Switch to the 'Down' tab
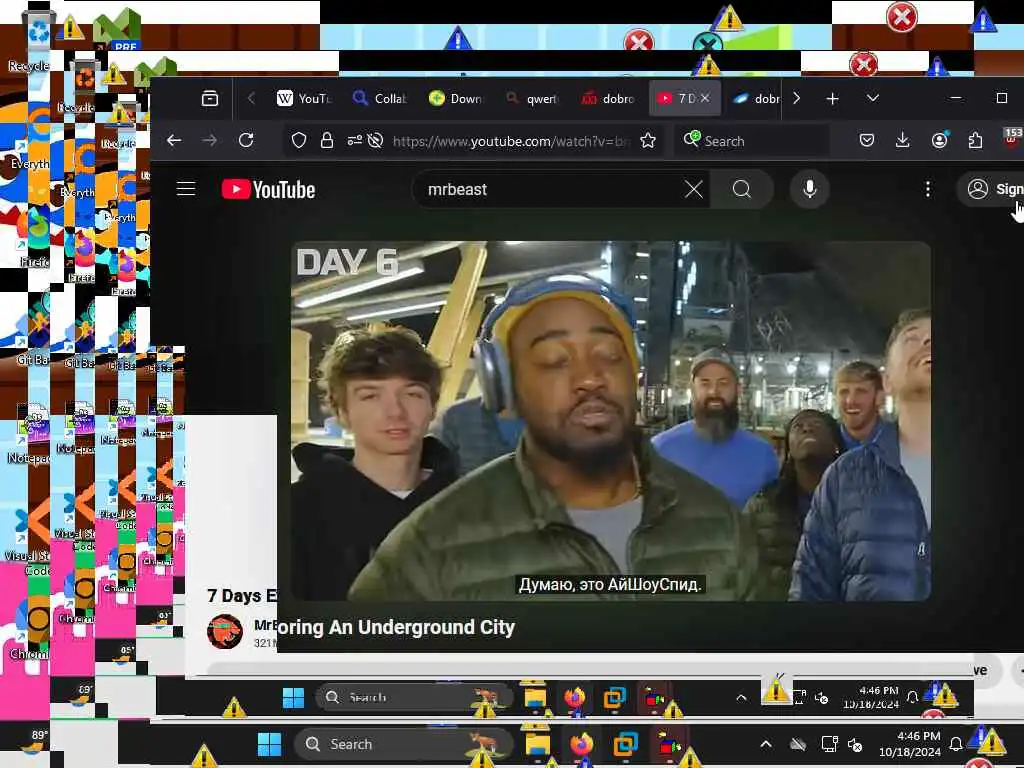 [x=456, y=99]
